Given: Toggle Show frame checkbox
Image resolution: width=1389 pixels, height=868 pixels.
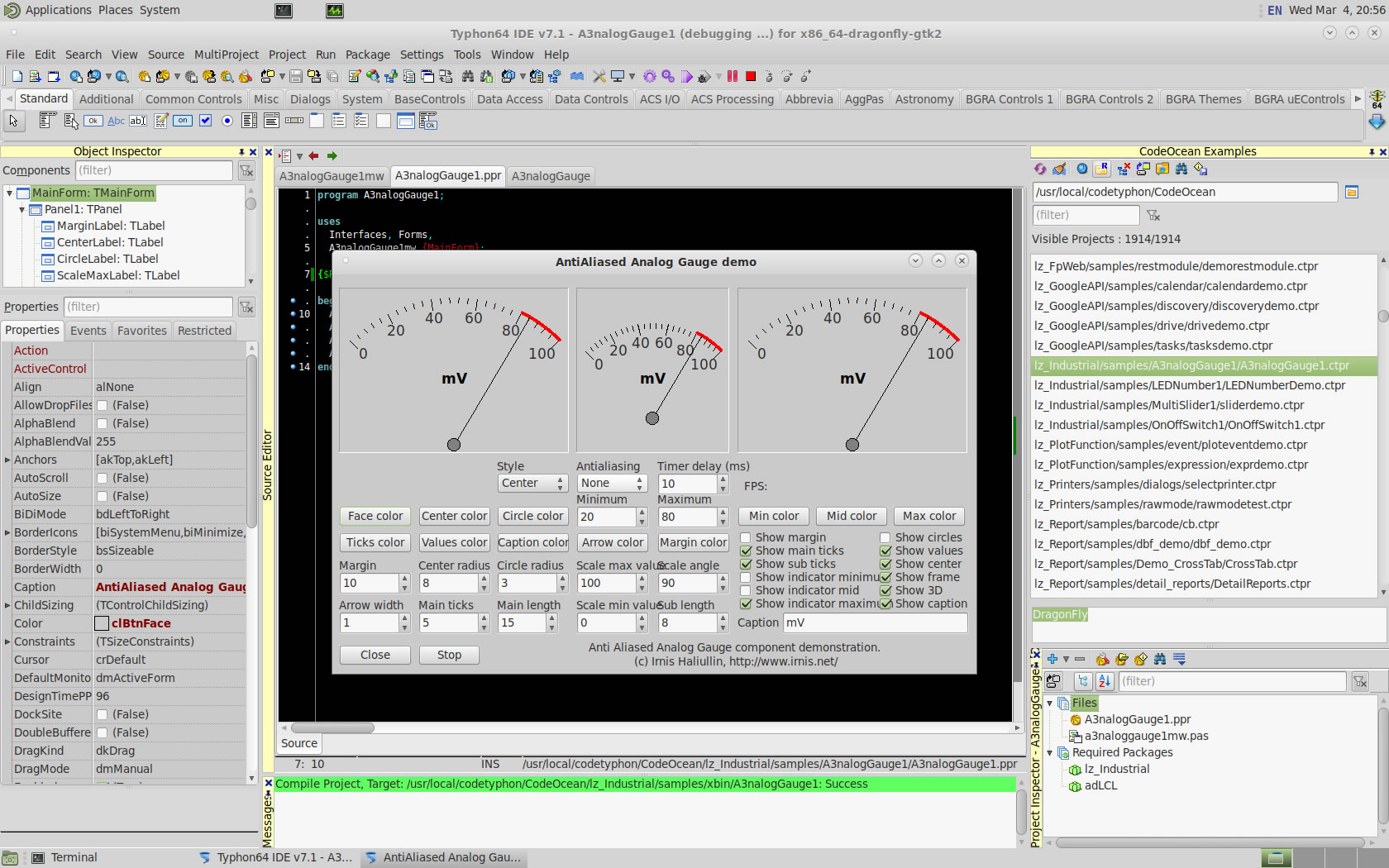Looking at the screenshot, I should point(885,577).
